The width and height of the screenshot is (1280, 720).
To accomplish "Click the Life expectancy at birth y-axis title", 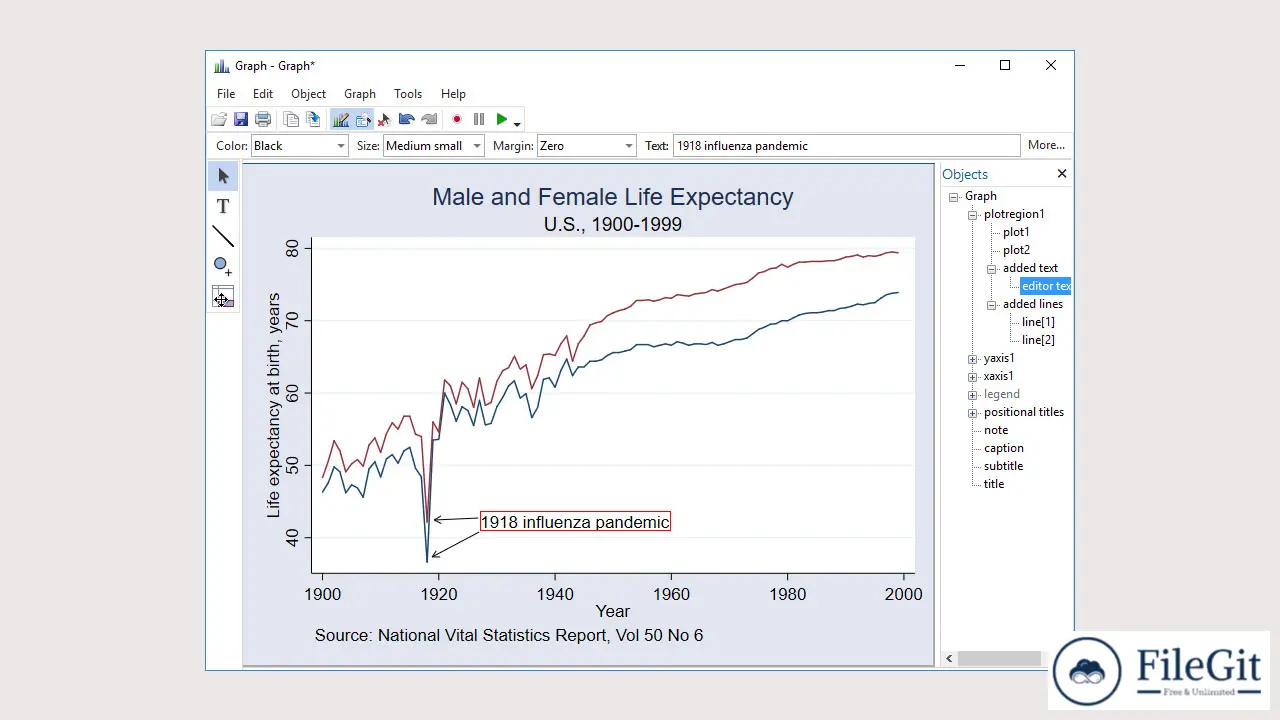I will [x=274, y=405].
